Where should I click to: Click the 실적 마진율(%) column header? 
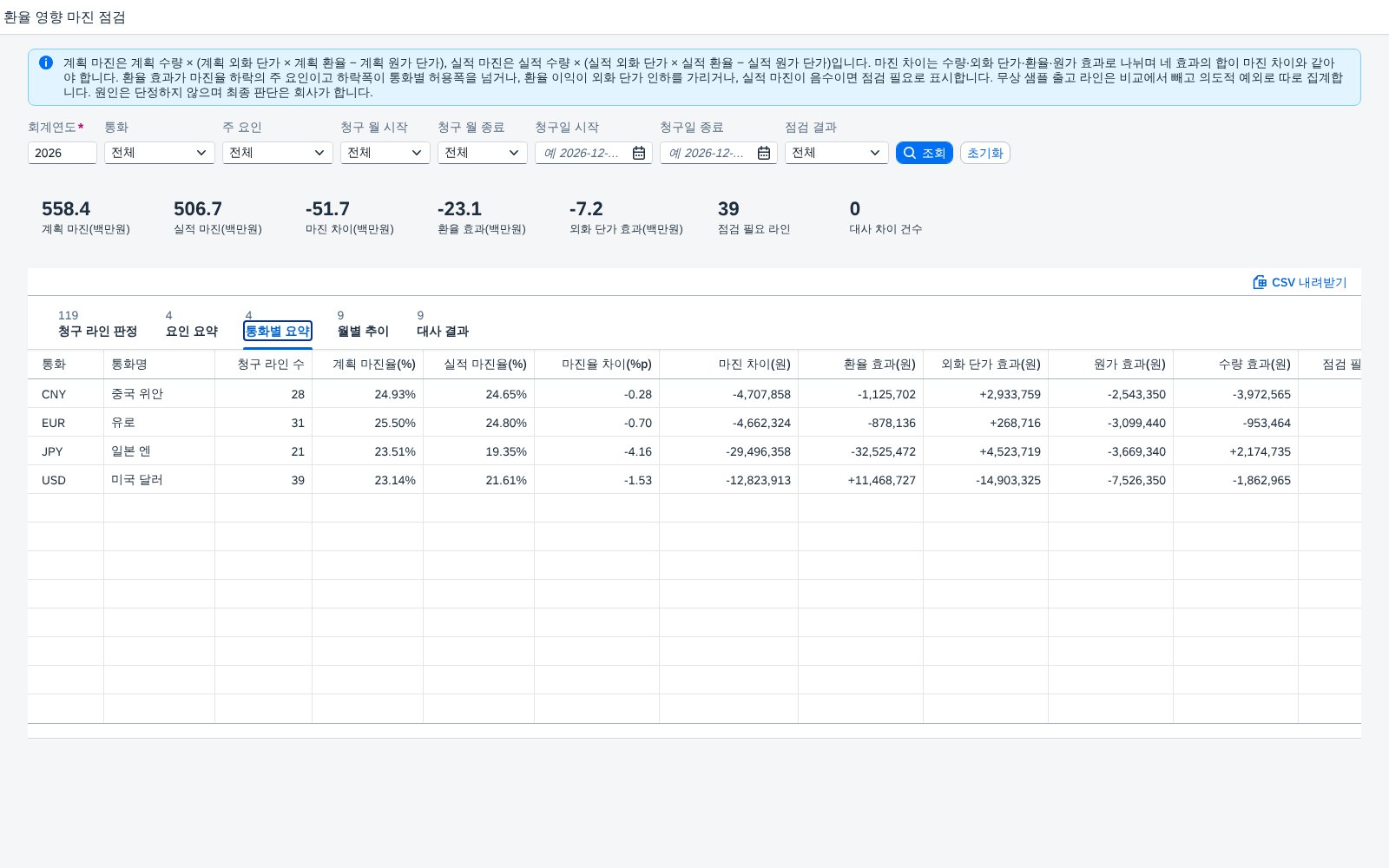[479, 365]
